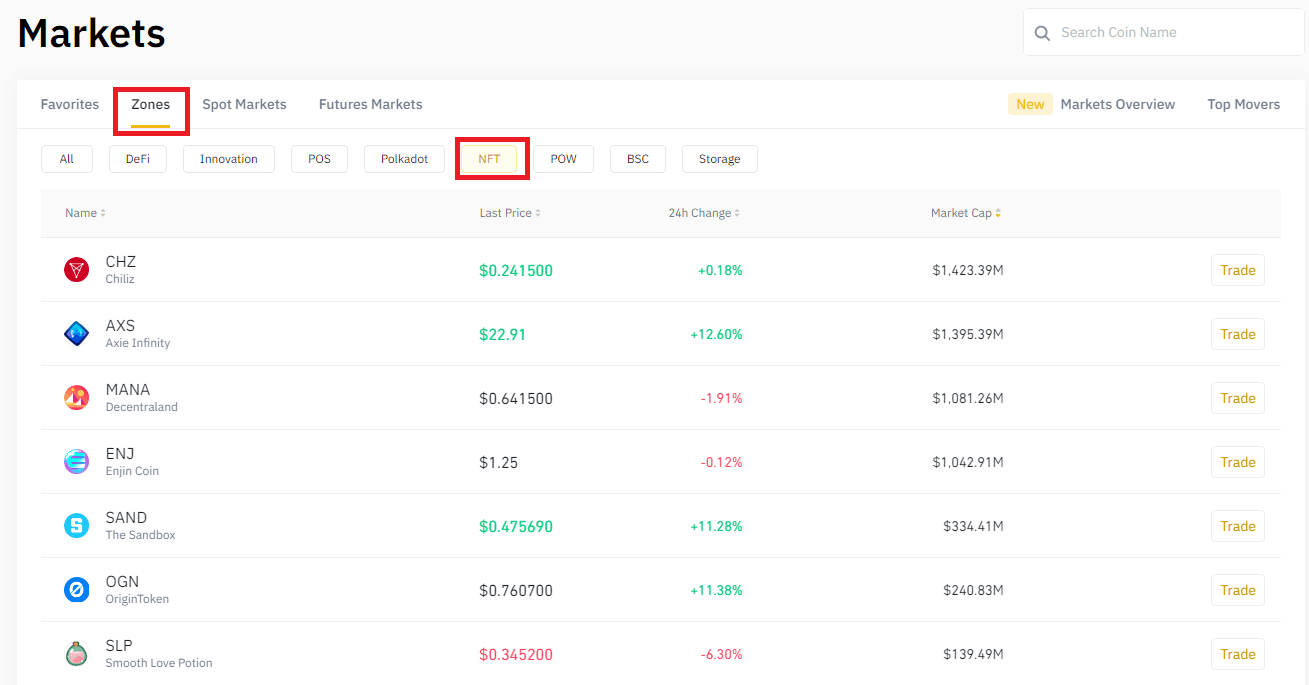Click the $0.760700 OGN price
The width and height of the screenshot is (1309, 685).
[x=516, y=591]
